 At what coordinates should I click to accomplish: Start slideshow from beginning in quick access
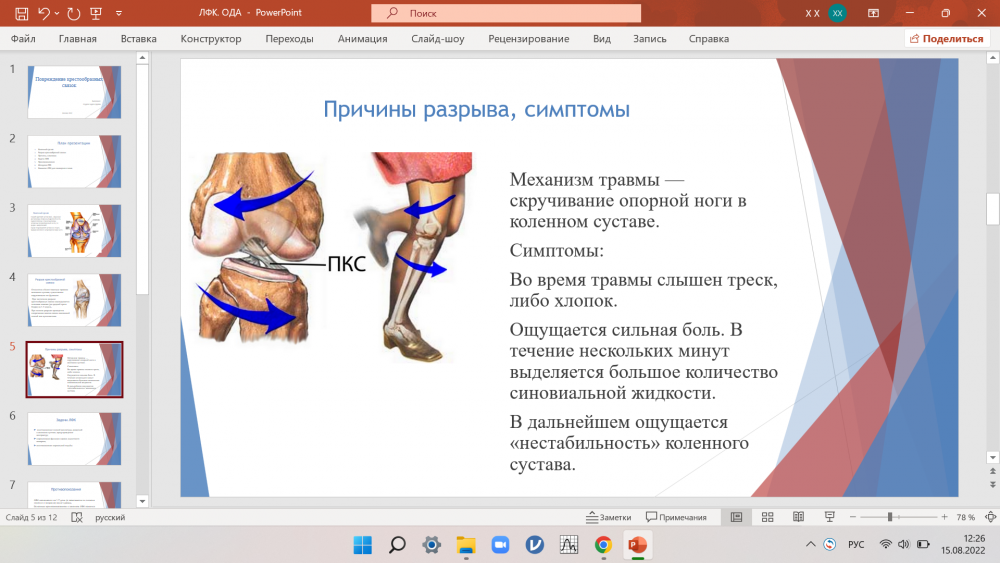96,13
